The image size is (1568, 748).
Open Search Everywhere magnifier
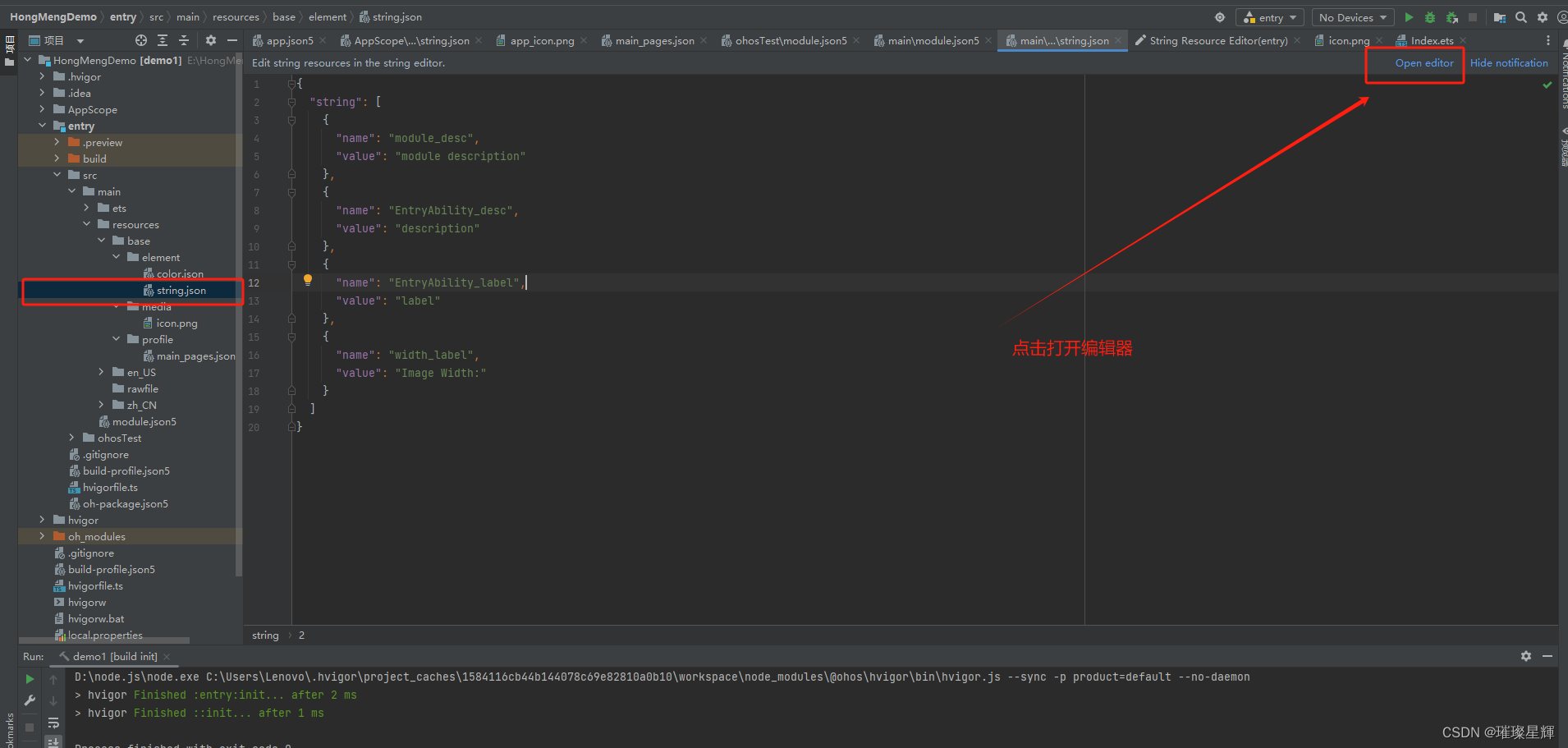pos(1521,16)
